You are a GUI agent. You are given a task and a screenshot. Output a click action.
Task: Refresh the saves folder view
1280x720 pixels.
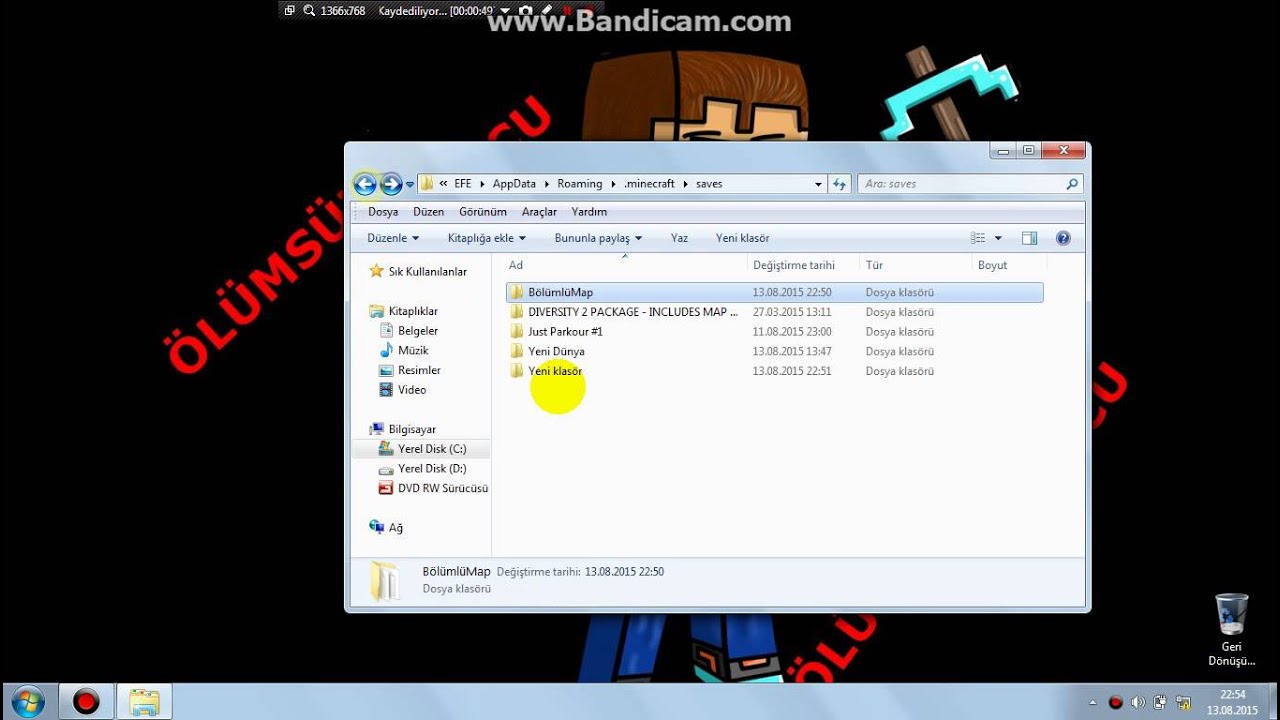coord(840,184)
